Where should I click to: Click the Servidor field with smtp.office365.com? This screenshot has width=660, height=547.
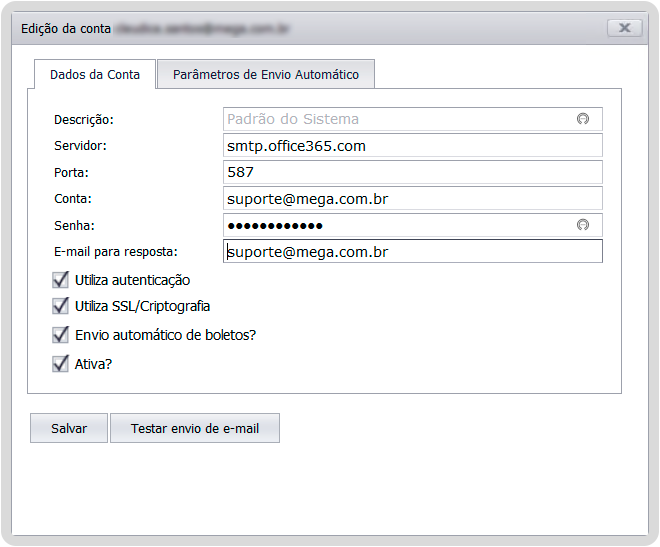pos(413,146)
